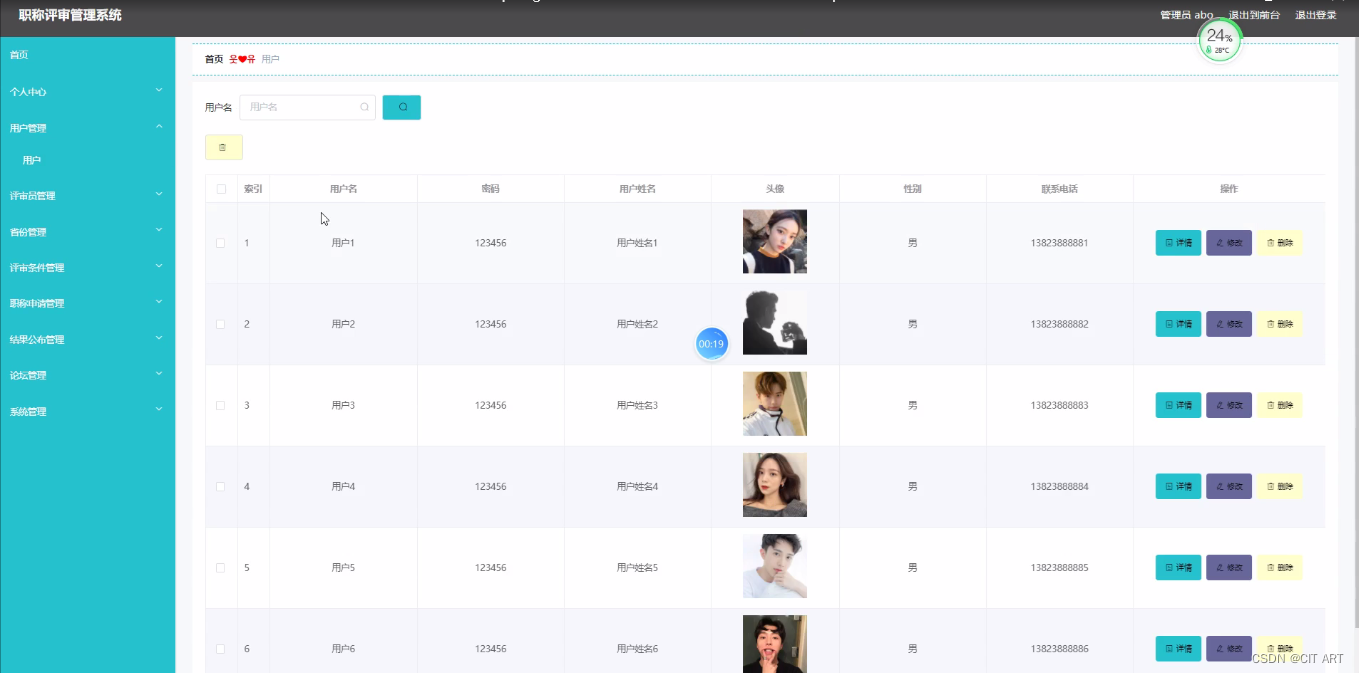The height and width of the screenshot is (673, 1359).
Task: Click the 职称评审管理系统 title
Action: coord(70,15)
